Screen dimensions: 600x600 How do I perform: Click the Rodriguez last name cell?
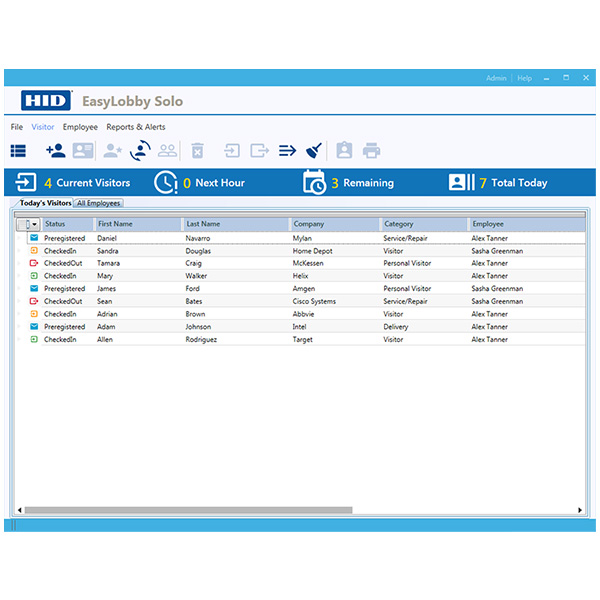click(x=201, y=339)
